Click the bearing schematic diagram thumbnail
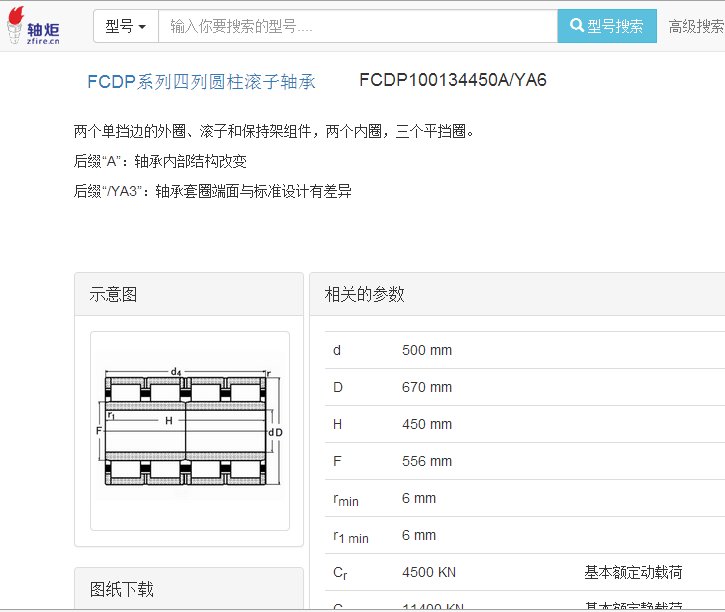The height and width of the screenshot is (612, 725). [190, 430]
